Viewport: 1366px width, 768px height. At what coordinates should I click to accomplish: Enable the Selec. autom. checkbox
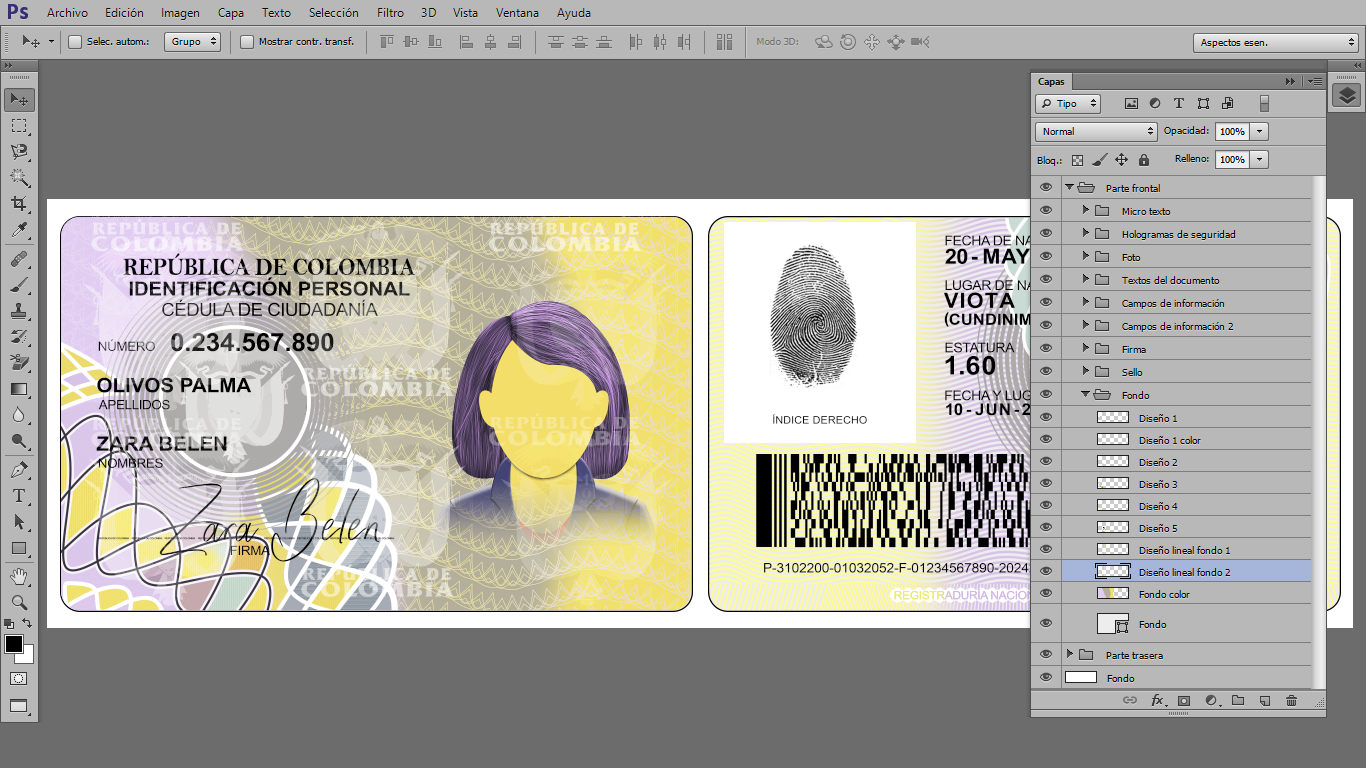click(x=75, y=42)
